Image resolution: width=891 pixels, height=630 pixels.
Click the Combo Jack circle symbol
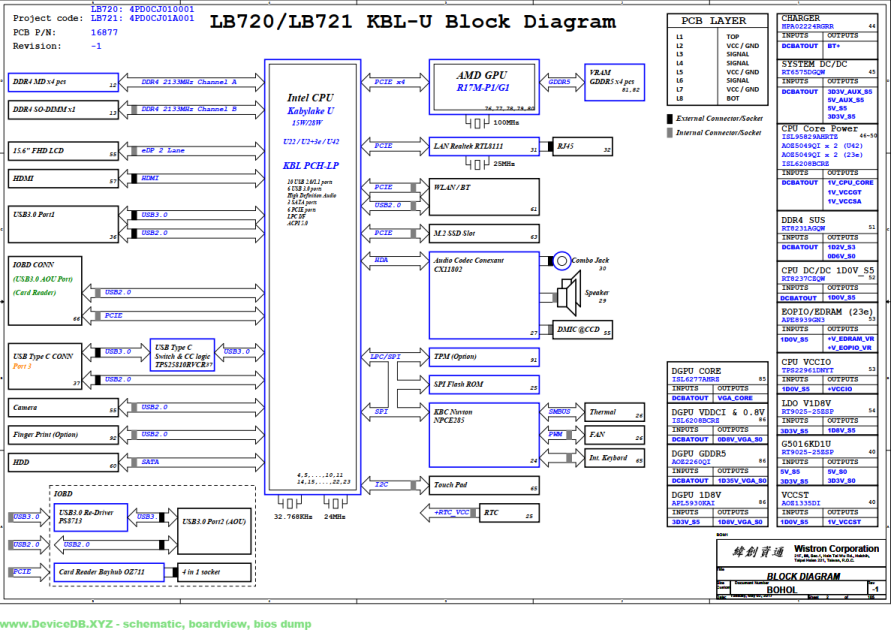pyautogui.click(x=561, y=261)
